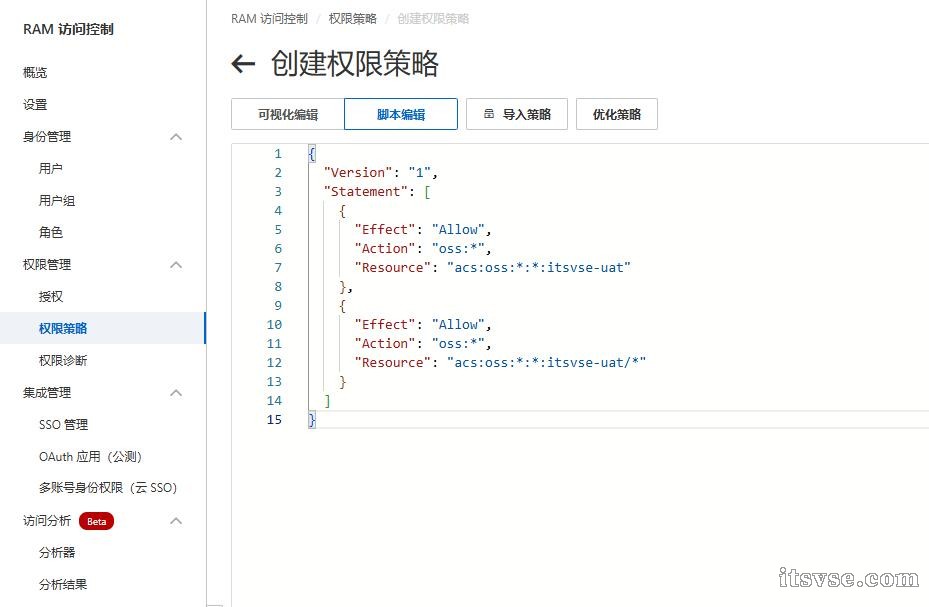Image resolution: width=929 pixels, height=607 pixels.
Task: Click the 创建权限策略 breadcrumb text
Action: click(433, 19)
